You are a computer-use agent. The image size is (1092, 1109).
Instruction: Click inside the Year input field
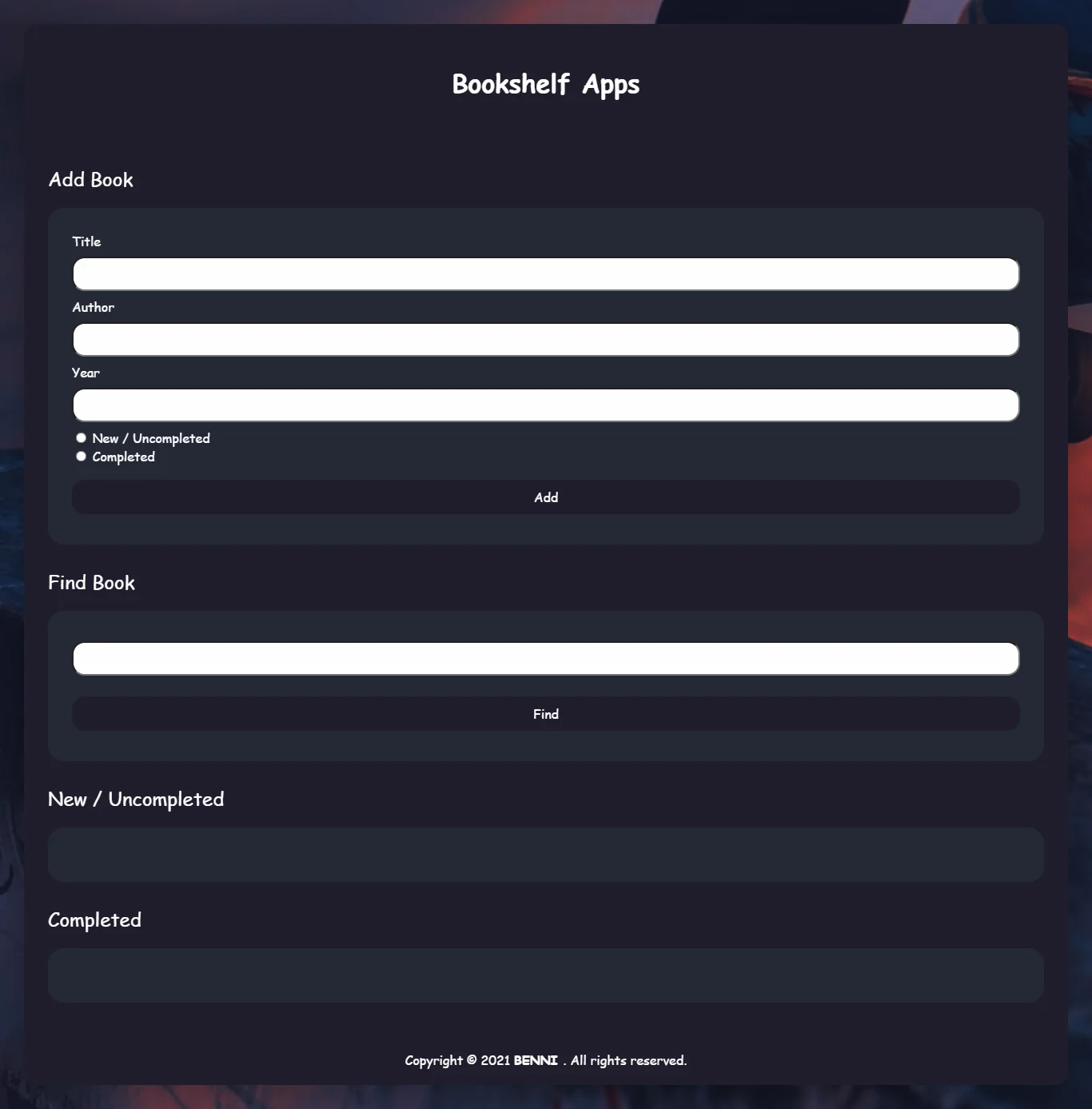[x=546, y=405]
